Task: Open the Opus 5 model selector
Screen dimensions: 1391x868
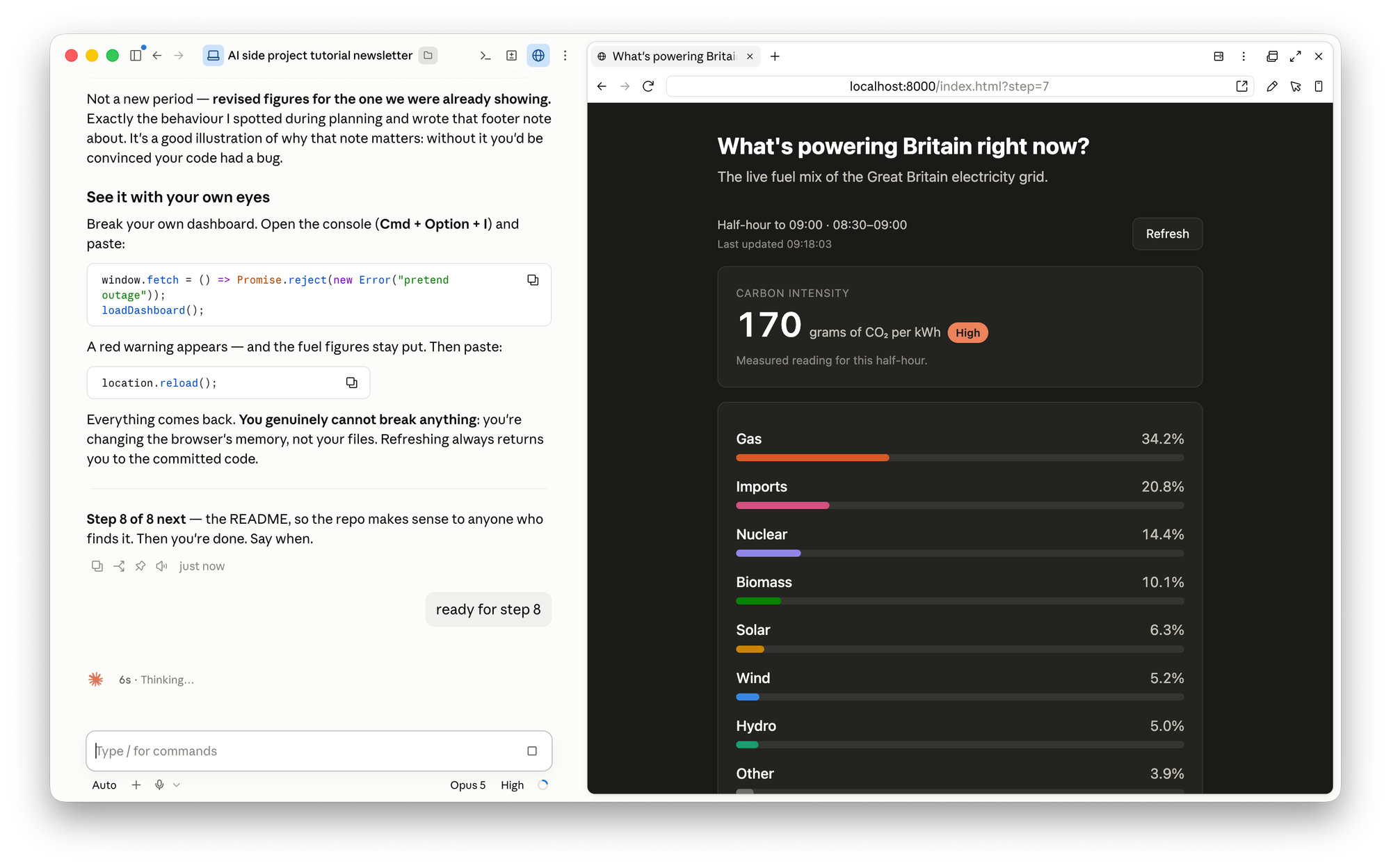Action: pyautogui.click(x=467, y=785)
